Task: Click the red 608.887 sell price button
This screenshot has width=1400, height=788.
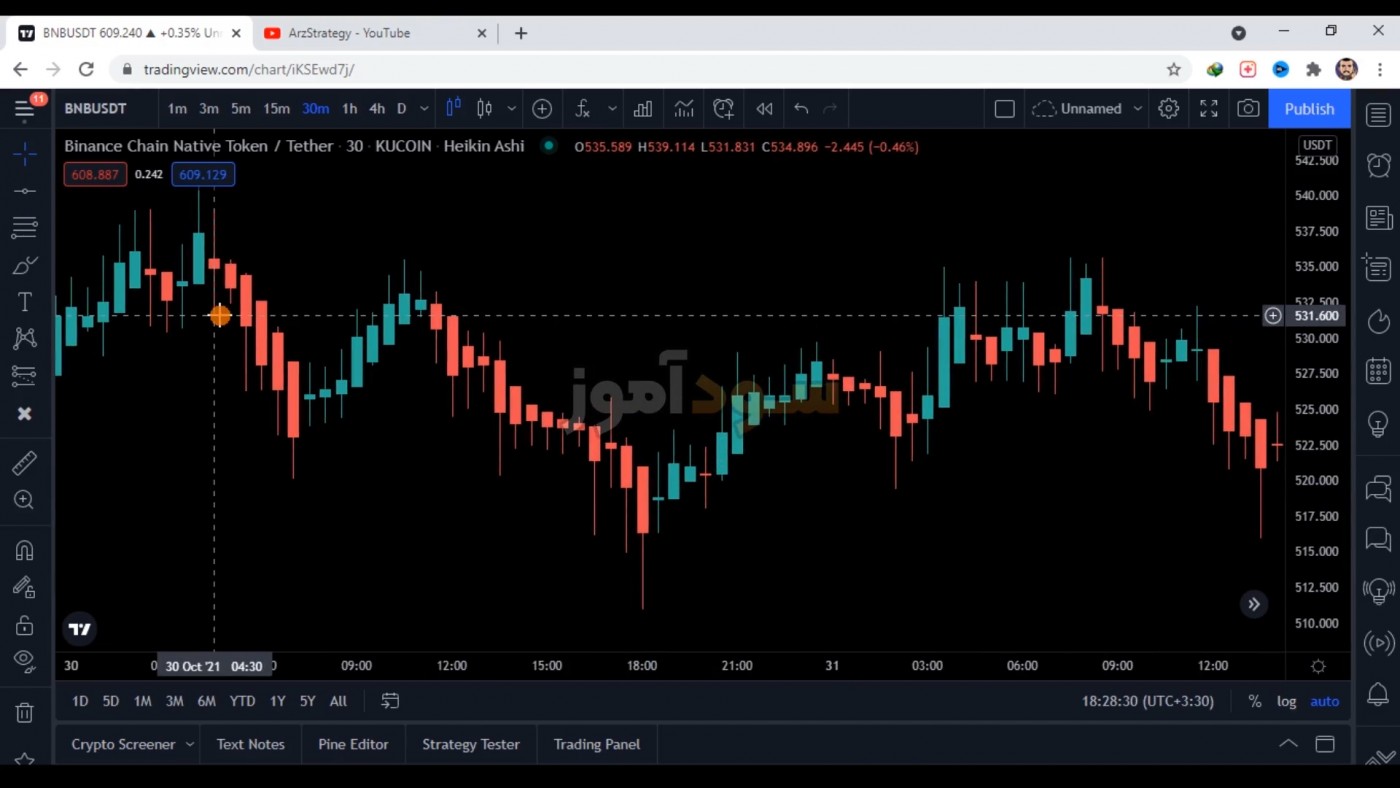Action: pyautogui.click(x=95, y=174)
